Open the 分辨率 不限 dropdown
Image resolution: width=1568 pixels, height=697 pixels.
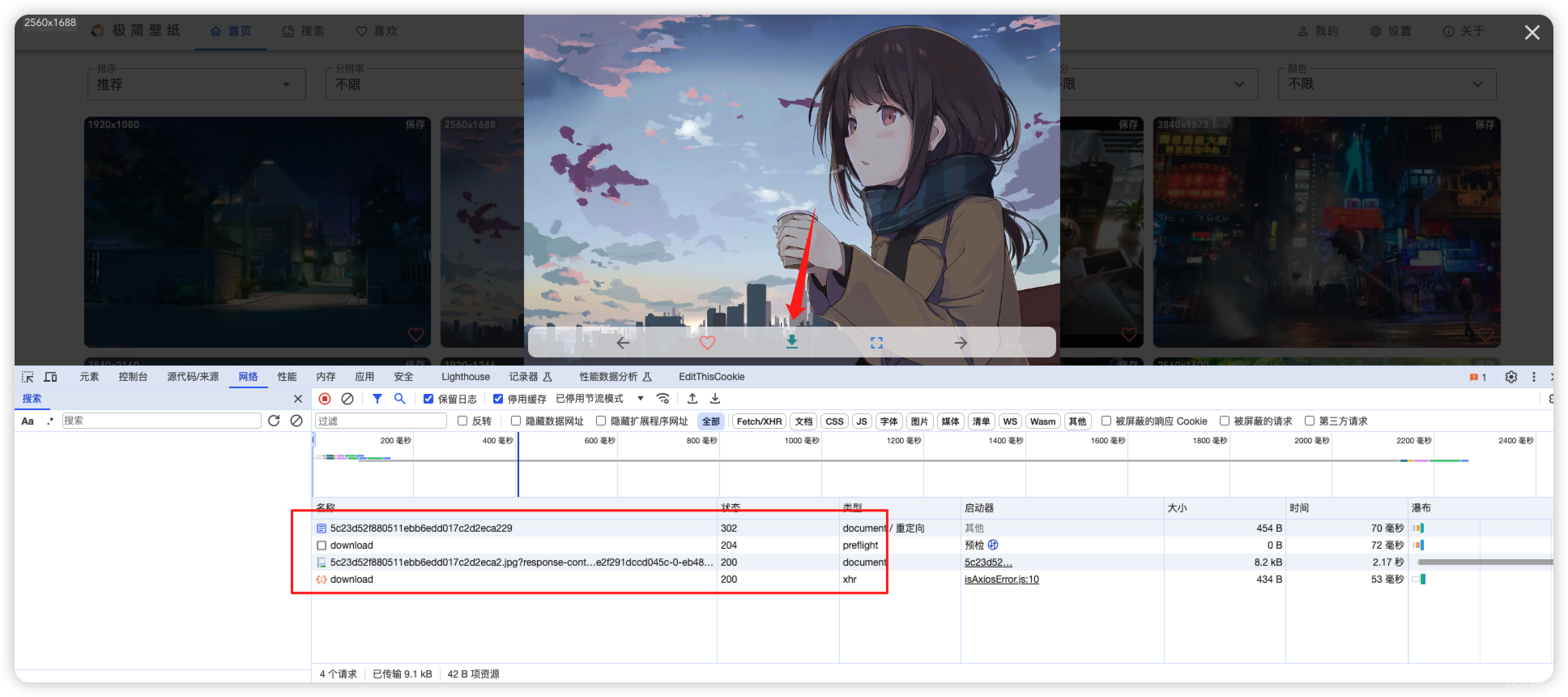[425, 83]
